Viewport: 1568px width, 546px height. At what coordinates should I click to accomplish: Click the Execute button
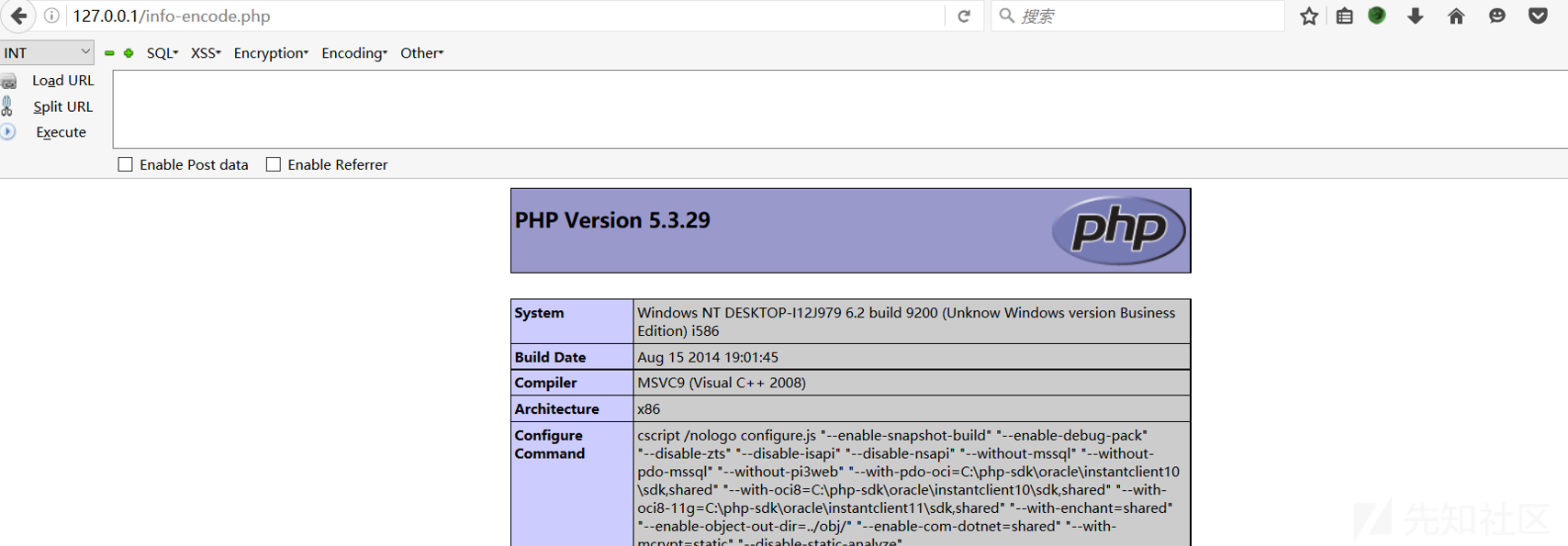tap(61, 132)
